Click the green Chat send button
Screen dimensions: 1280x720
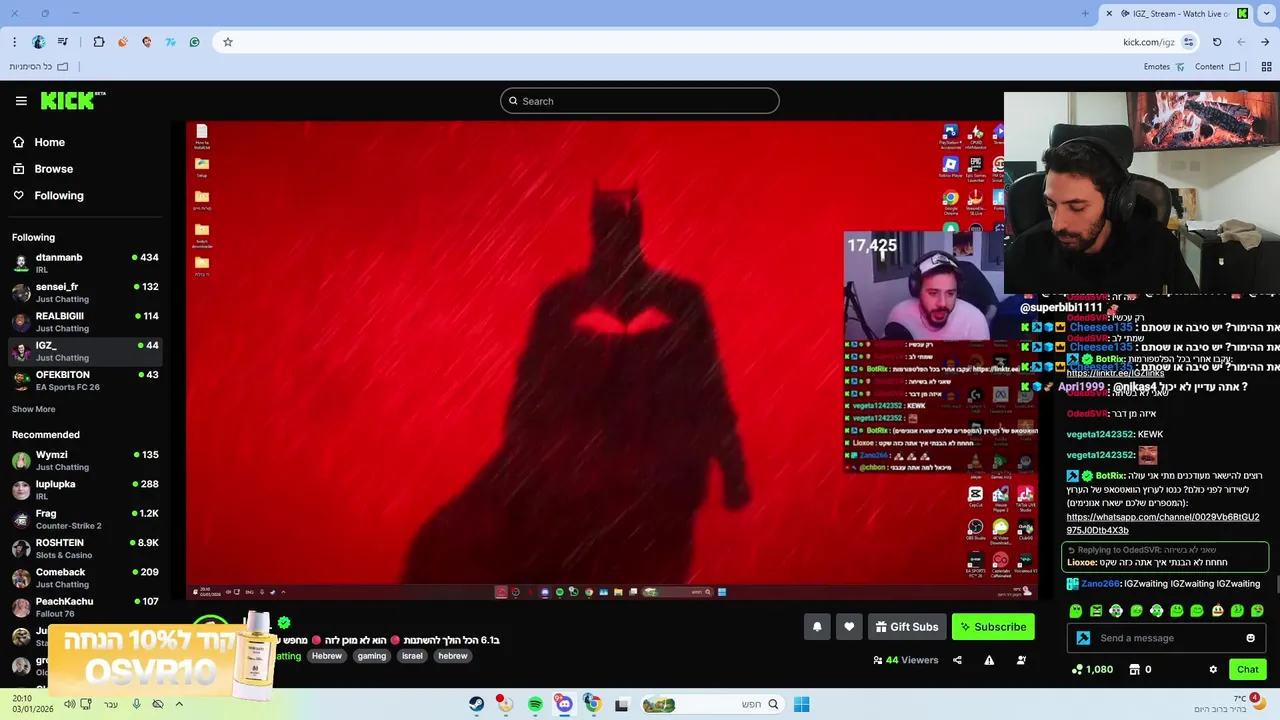pos(1247,670)
